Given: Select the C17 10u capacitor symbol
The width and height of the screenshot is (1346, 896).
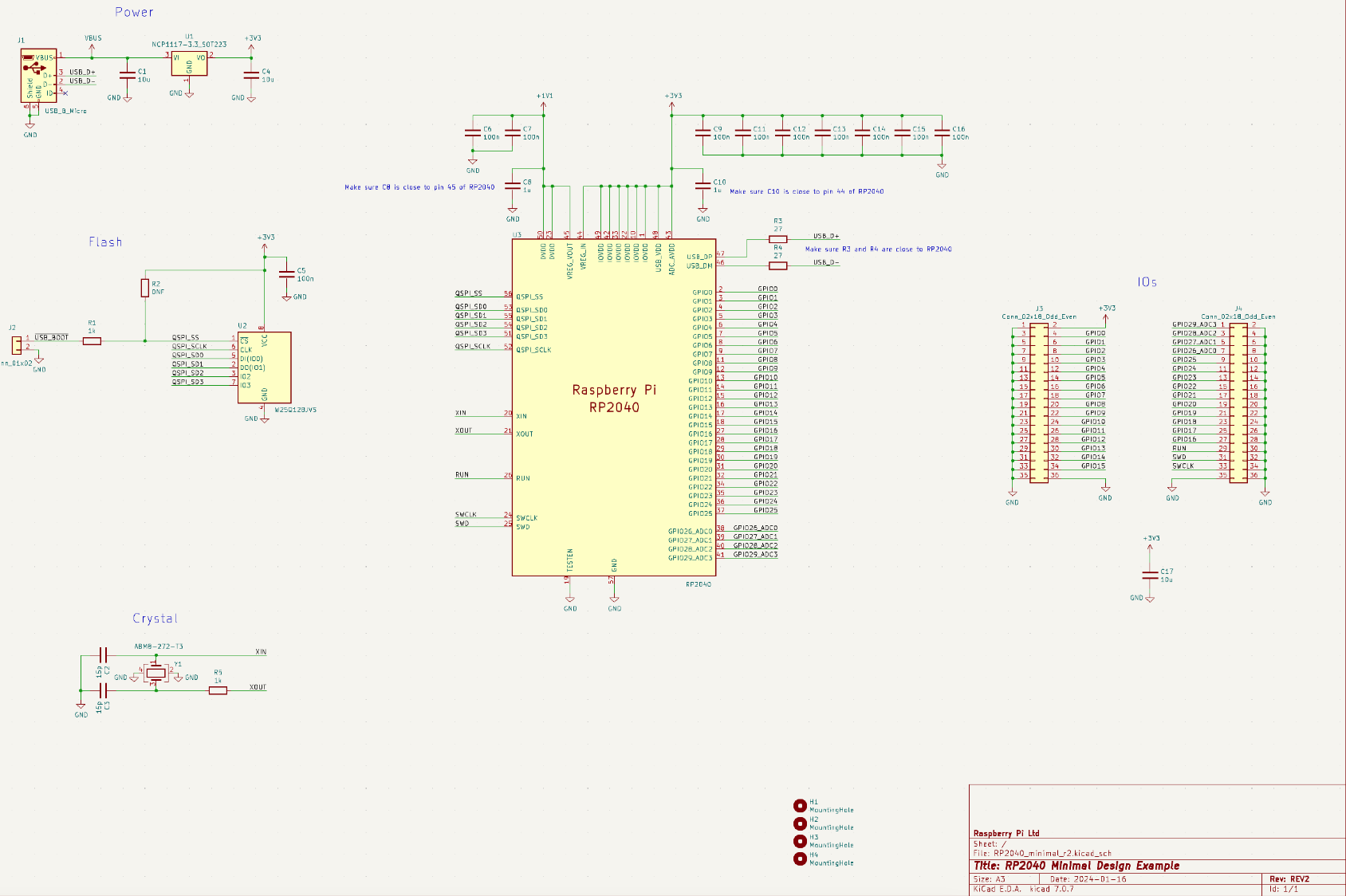Looking at the screenshot, I should click(x=1150, y=575).
